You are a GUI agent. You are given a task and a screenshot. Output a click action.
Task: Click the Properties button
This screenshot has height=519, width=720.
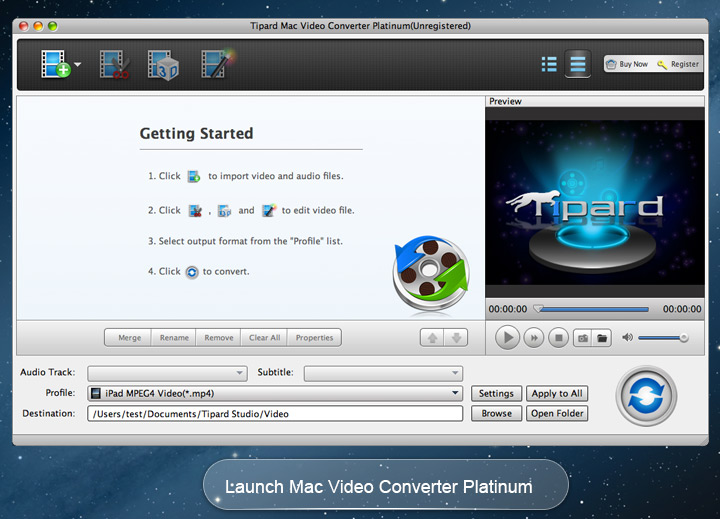pyautogui.click(x=314, y=338)
